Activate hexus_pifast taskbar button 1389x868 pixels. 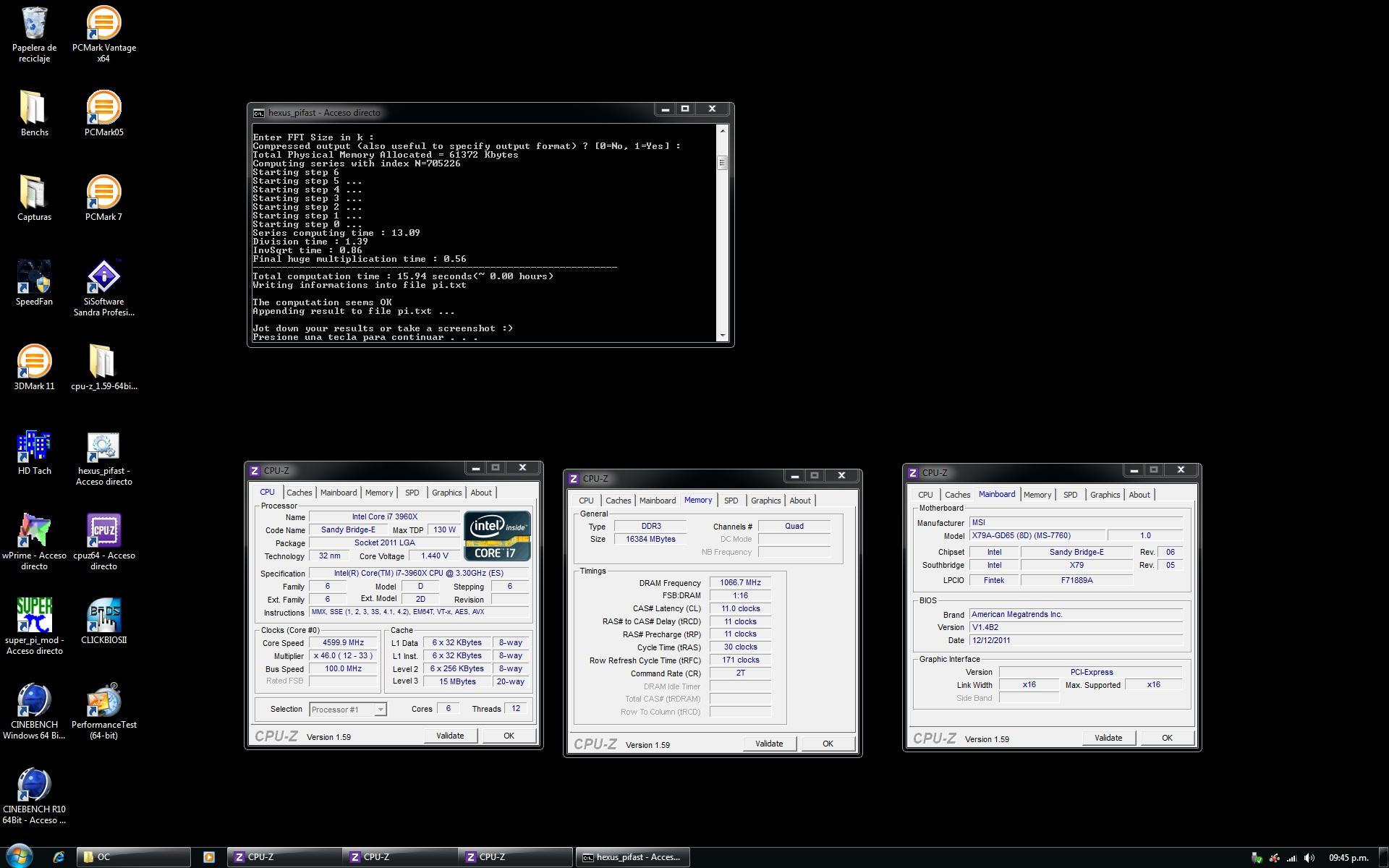(632, 857)
